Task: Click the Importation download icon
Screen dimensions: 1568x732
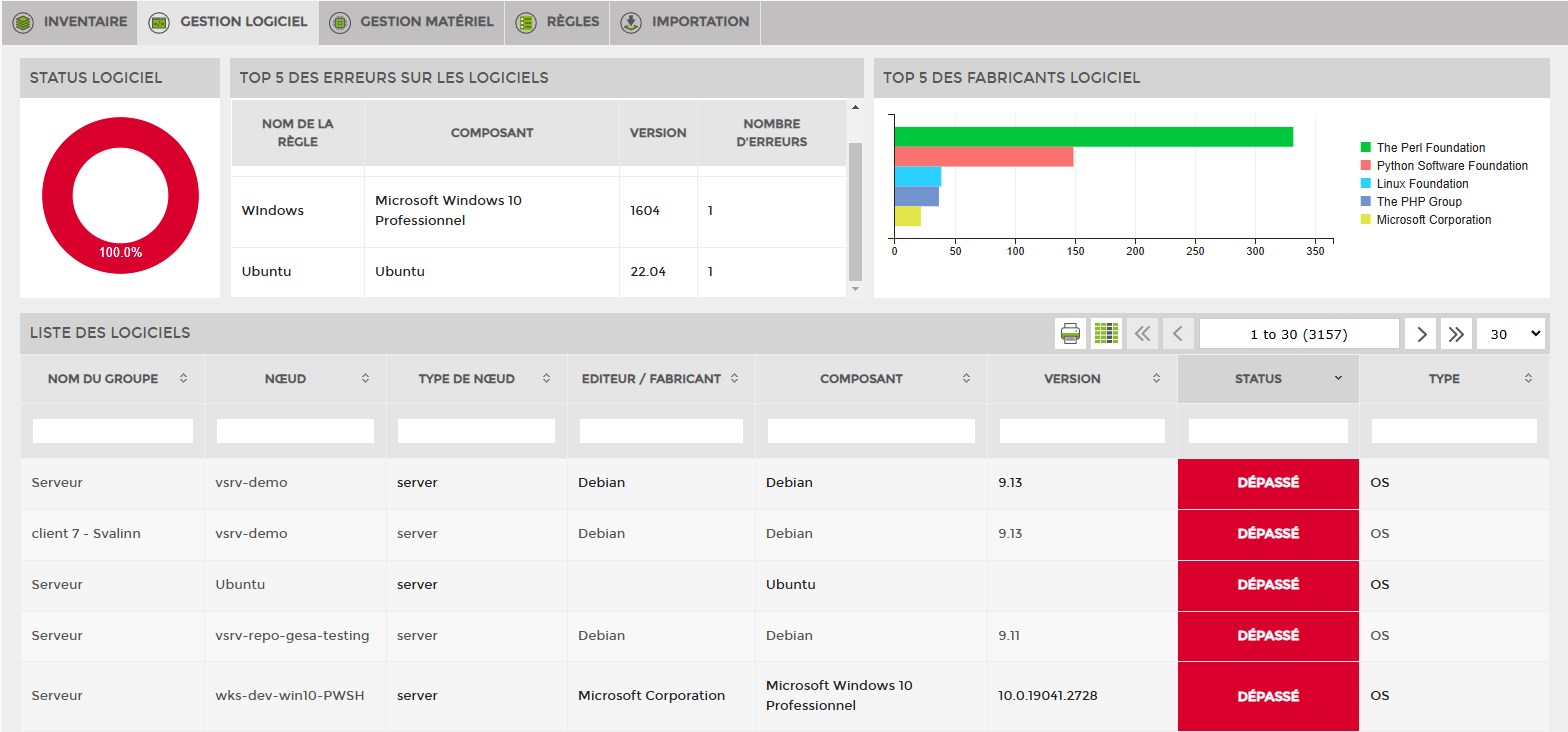Action: (x=631, y=22)
